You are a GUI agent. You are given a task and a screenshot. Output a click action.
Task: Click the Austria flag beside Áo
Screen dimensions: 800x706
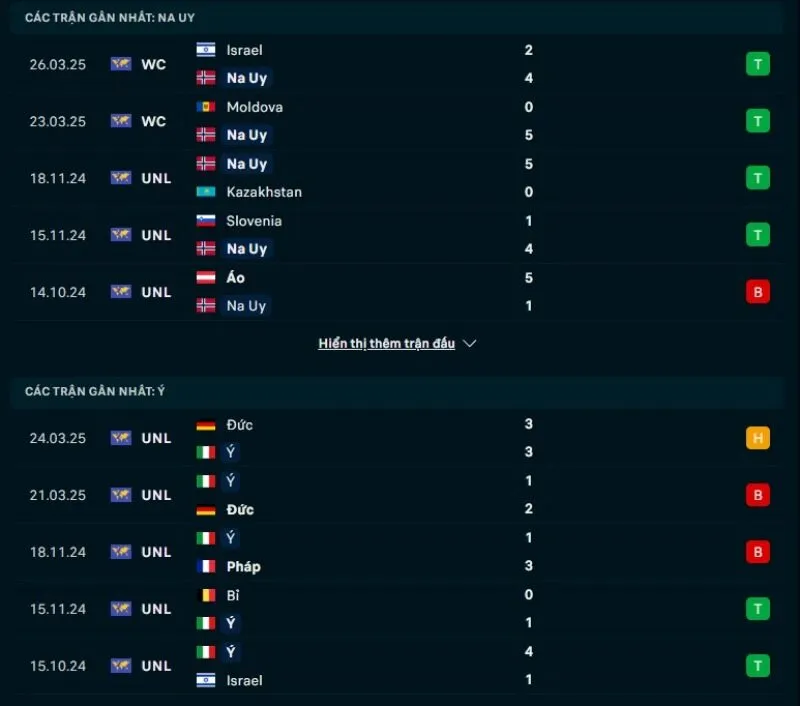tap(206, 278)
